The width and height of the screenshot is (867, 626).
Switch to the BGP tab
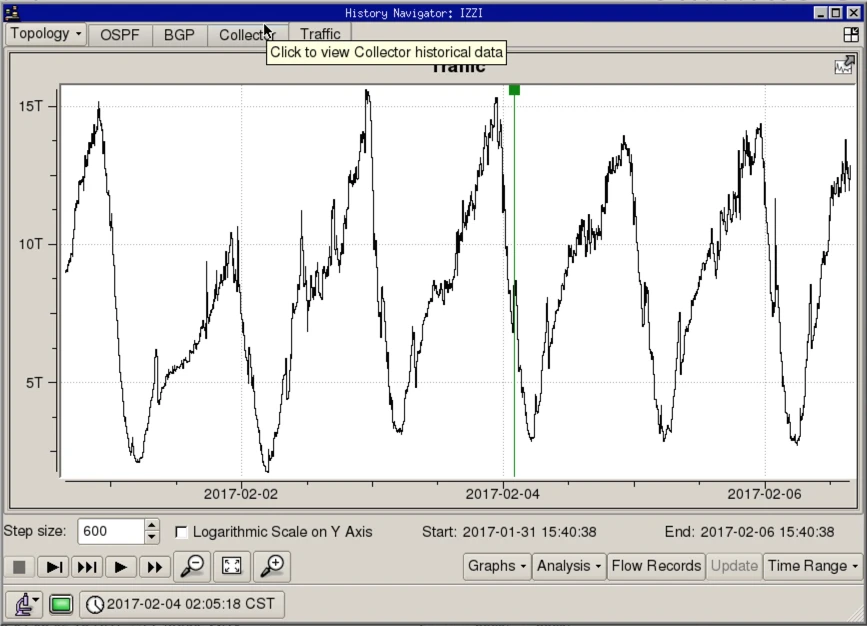click(179, 35)
